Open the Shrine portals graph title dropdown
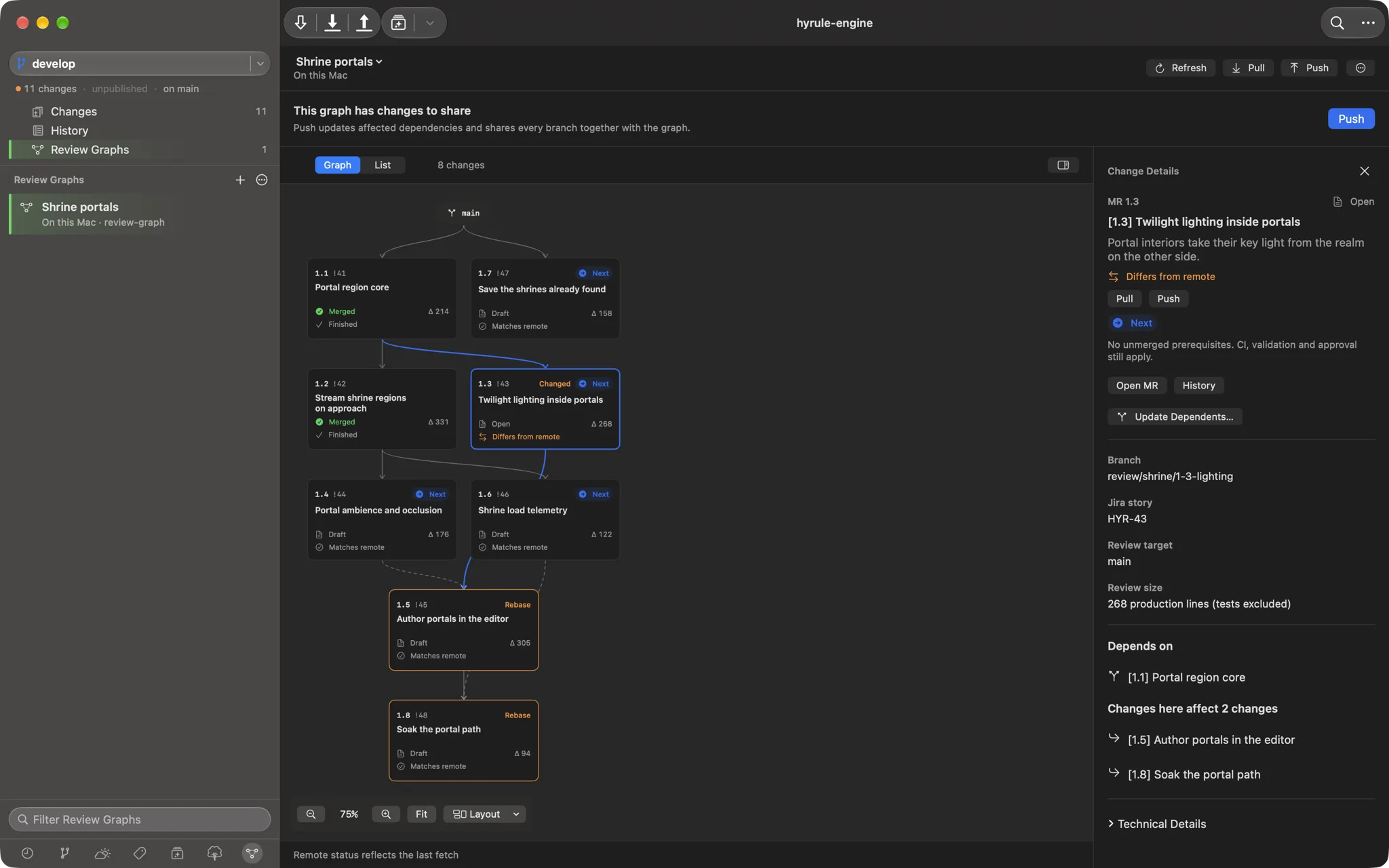 click(x=339, y=62)
